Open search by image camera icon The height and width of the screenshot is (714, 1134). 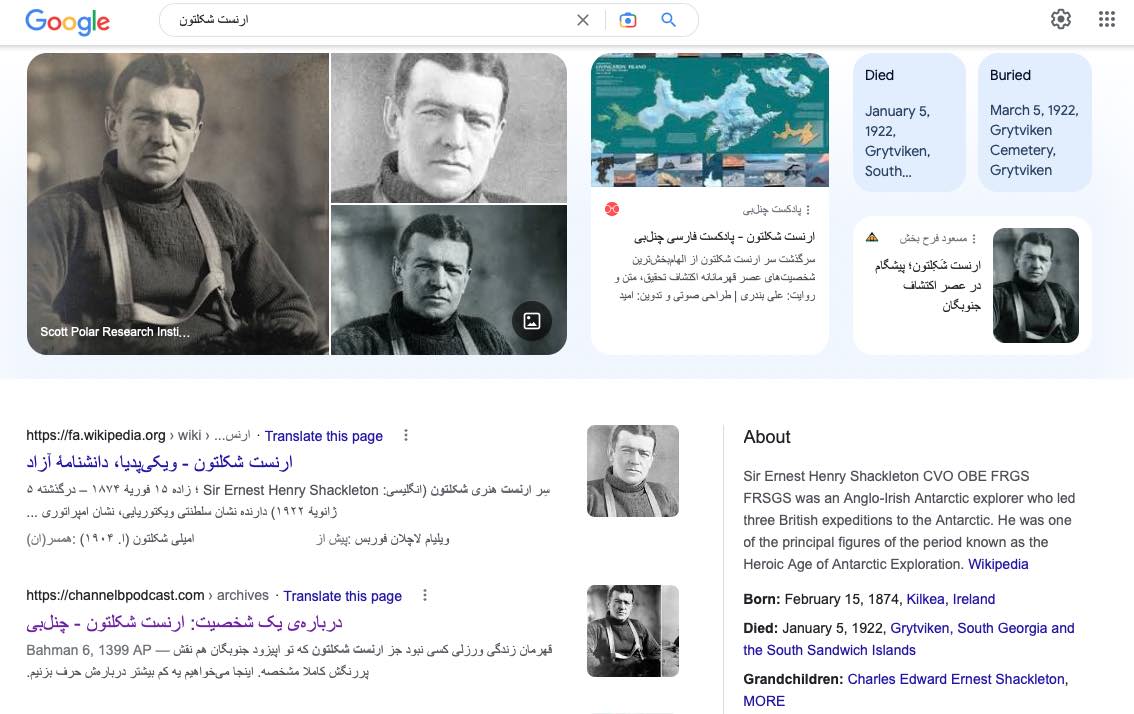click(x=628, y=20)
